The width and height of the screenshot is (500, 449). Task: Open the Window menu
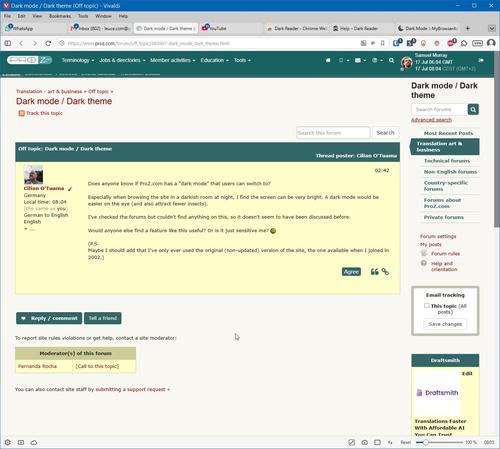click(x=103, y=16)
